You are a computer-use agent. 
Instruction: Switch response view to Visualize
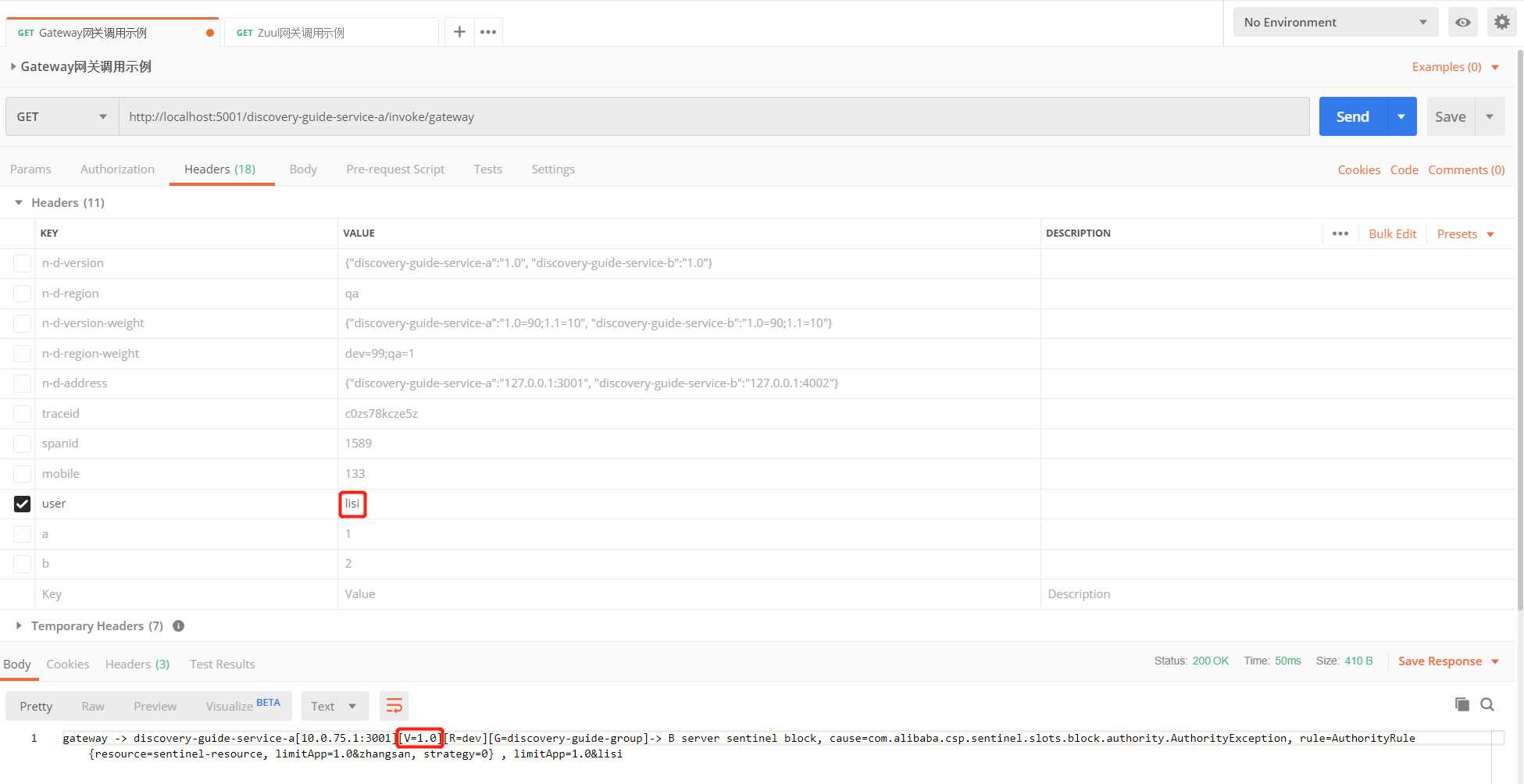point(243,705)
